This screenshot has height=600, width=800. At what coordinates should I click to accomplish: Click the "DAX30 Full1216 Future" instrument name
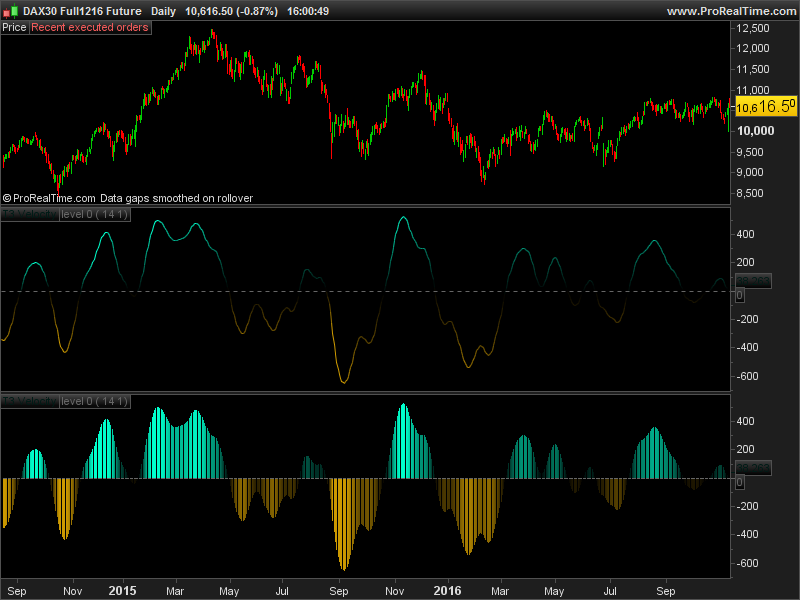pyautogui.click(x=82, y=11)
